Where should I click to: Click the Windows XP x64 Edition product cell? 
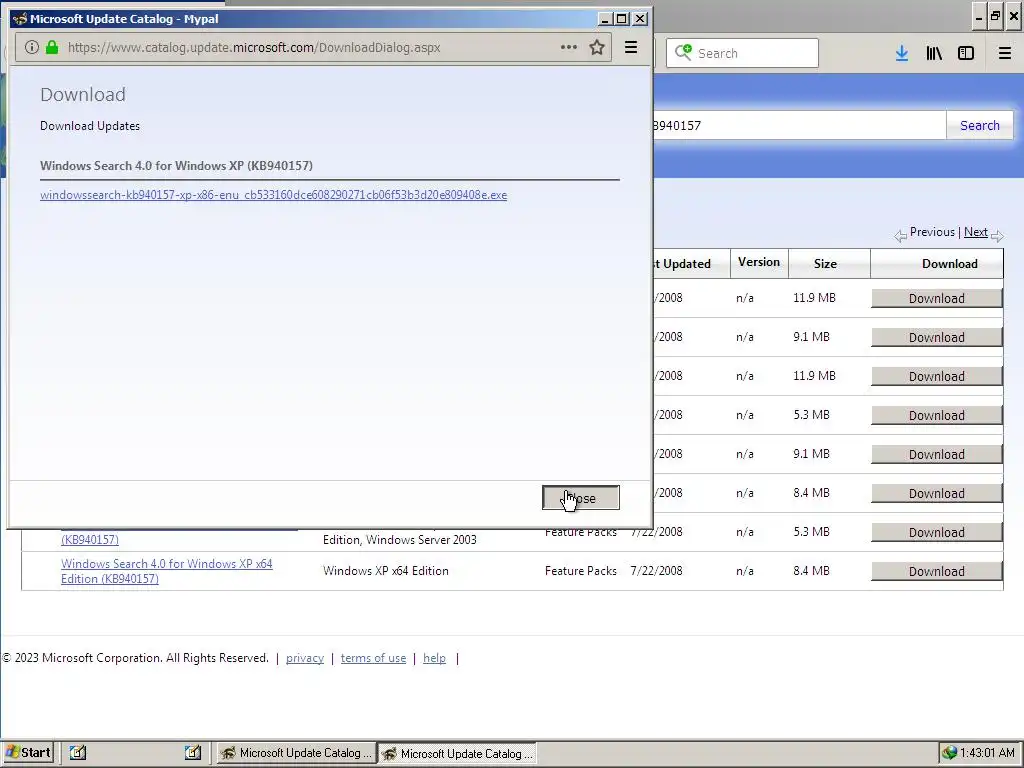pyautogui.click(x=385, y=571)
